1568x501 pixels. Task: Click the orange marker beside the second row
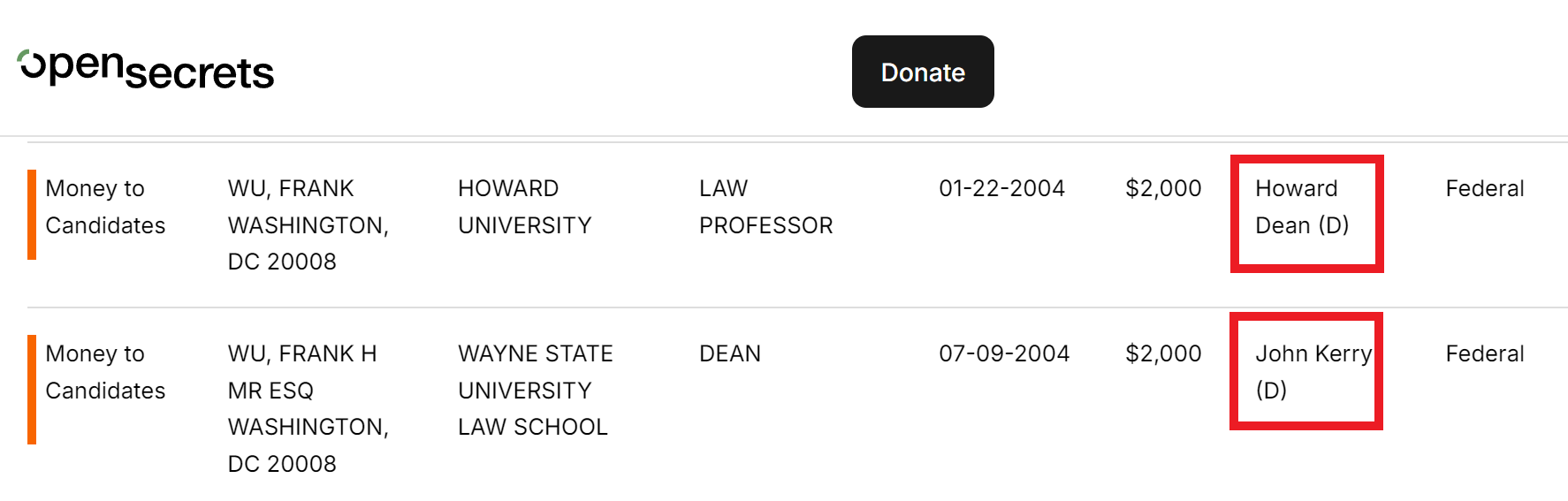click(x=32, y=390)
